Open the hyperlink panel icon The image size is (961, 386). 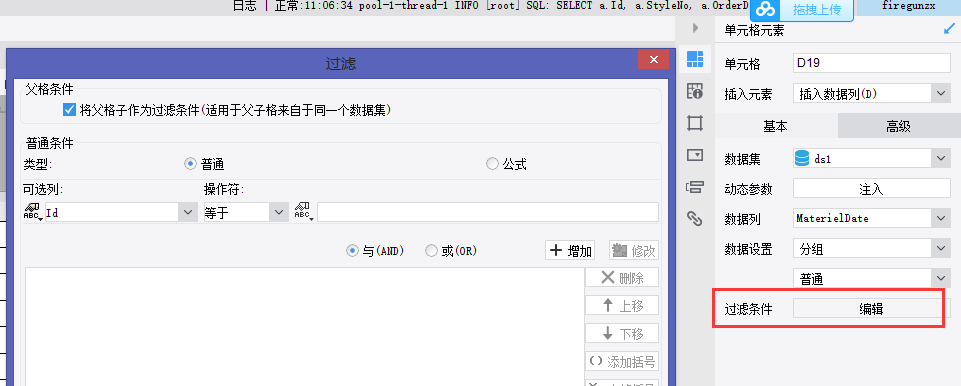click(x=694, y=219)
